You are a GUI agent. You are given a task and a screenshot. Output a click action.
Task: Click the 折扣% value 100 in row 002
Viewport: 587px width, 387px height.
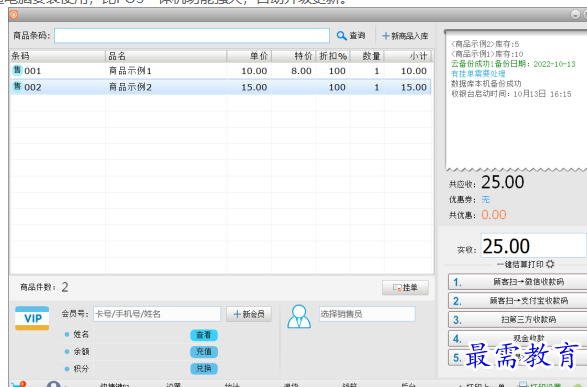337,87
